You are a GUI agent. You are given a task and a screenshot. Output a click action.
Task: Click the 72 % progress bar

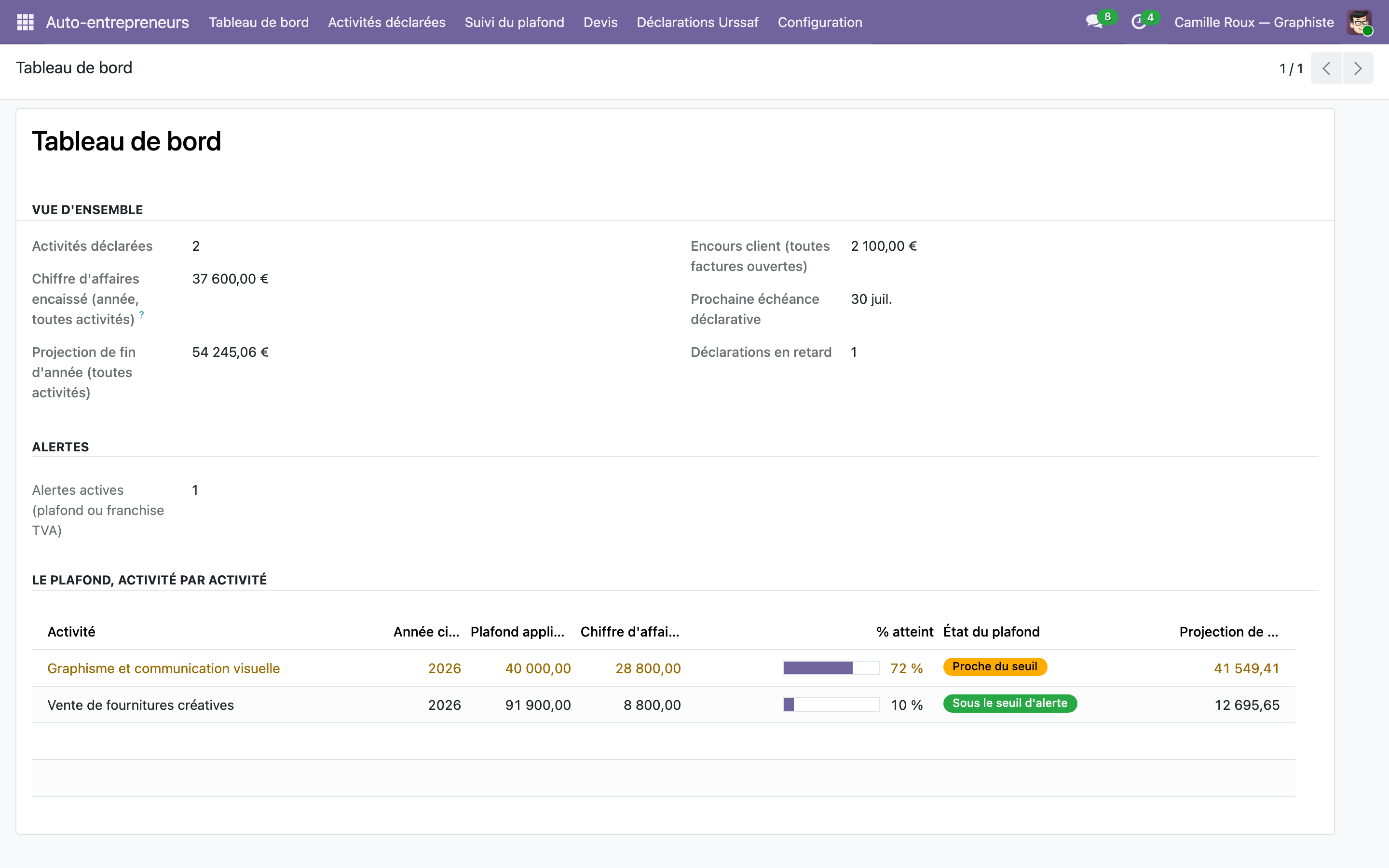[x=831, y=668]
